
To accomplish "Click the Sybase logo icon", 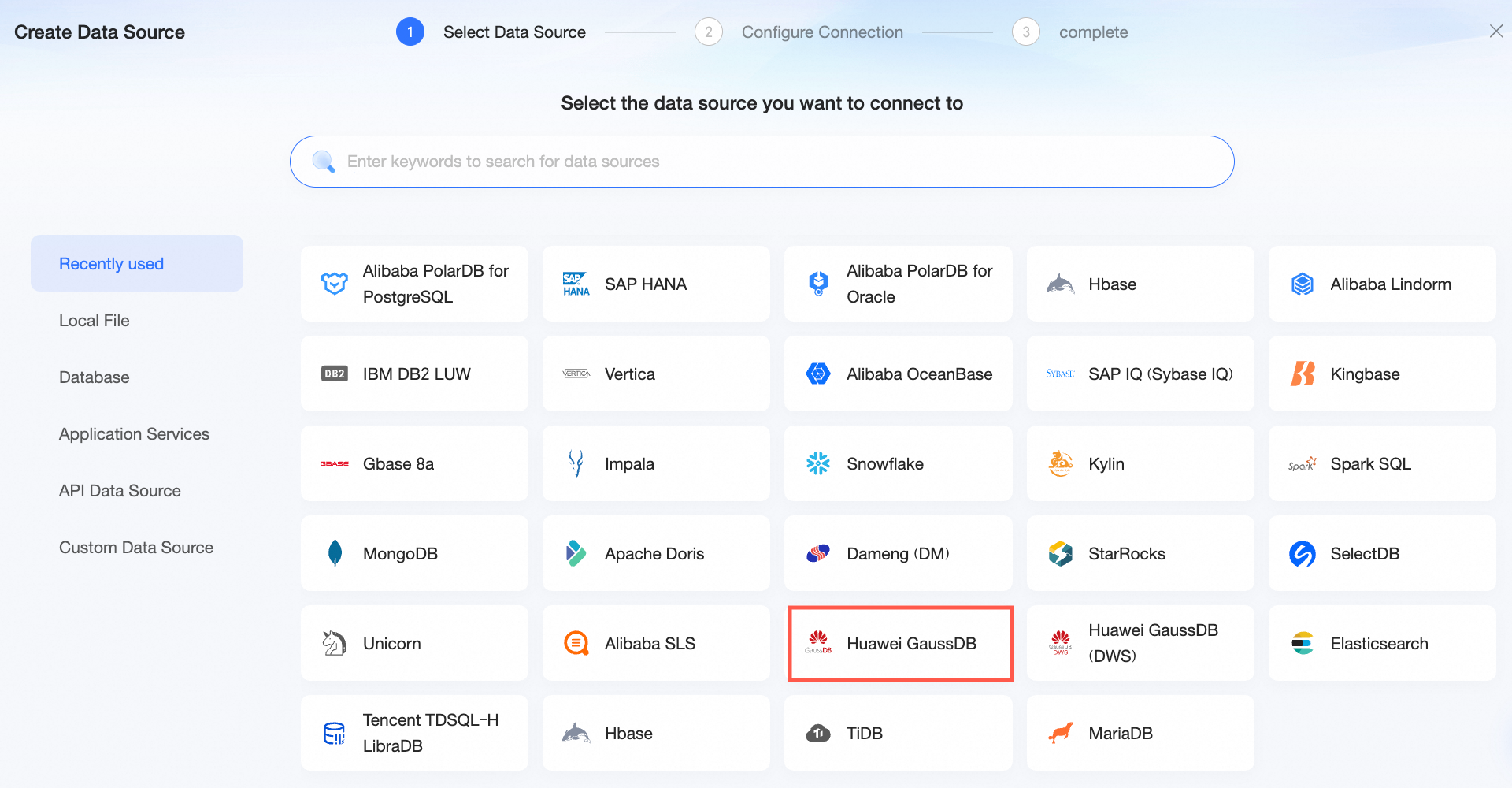I will pos(1060,374).
